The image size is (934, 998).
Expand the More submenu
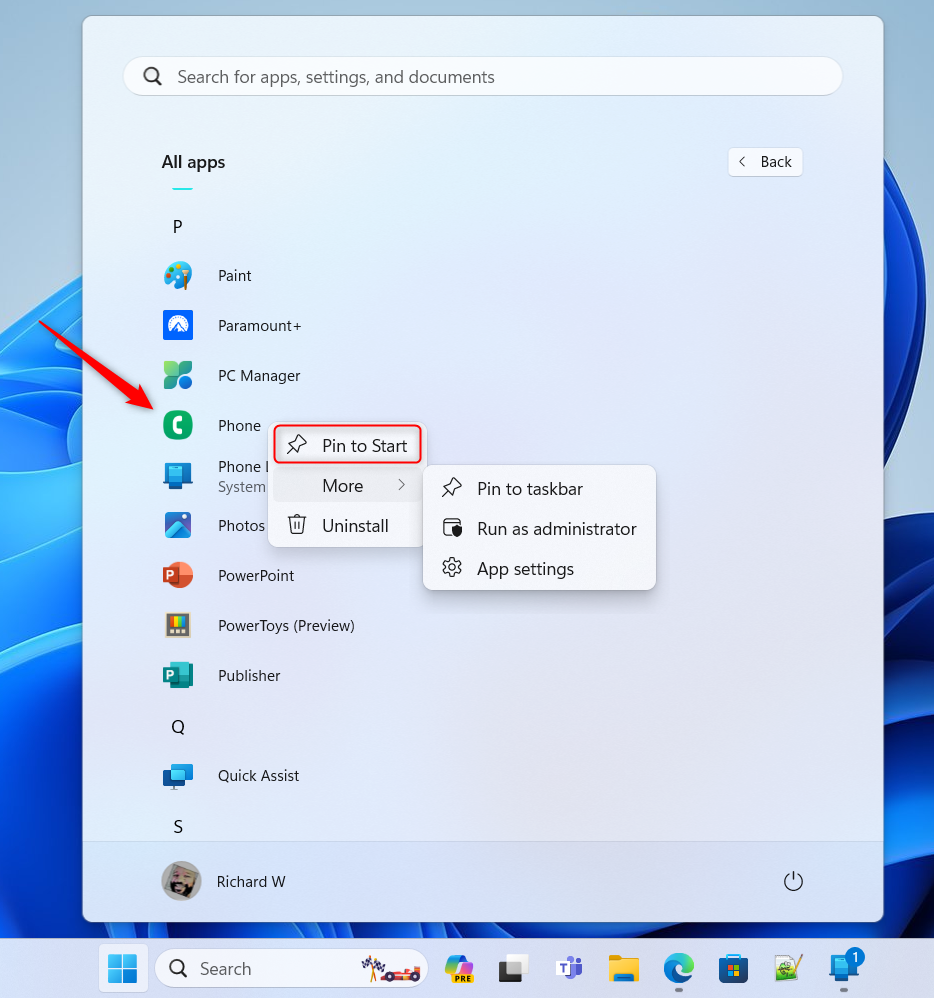coord(348,486)
